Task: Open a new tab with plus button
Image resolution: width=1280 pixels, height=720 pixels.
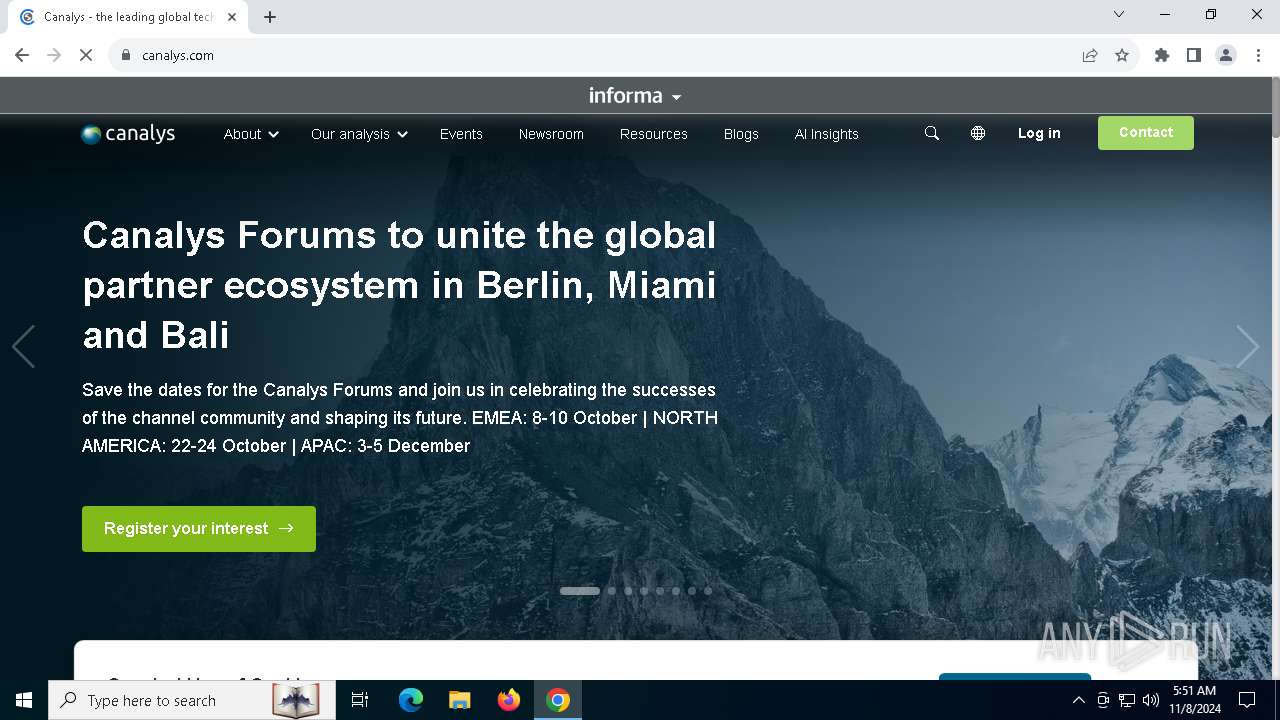Action: (270, 17)
